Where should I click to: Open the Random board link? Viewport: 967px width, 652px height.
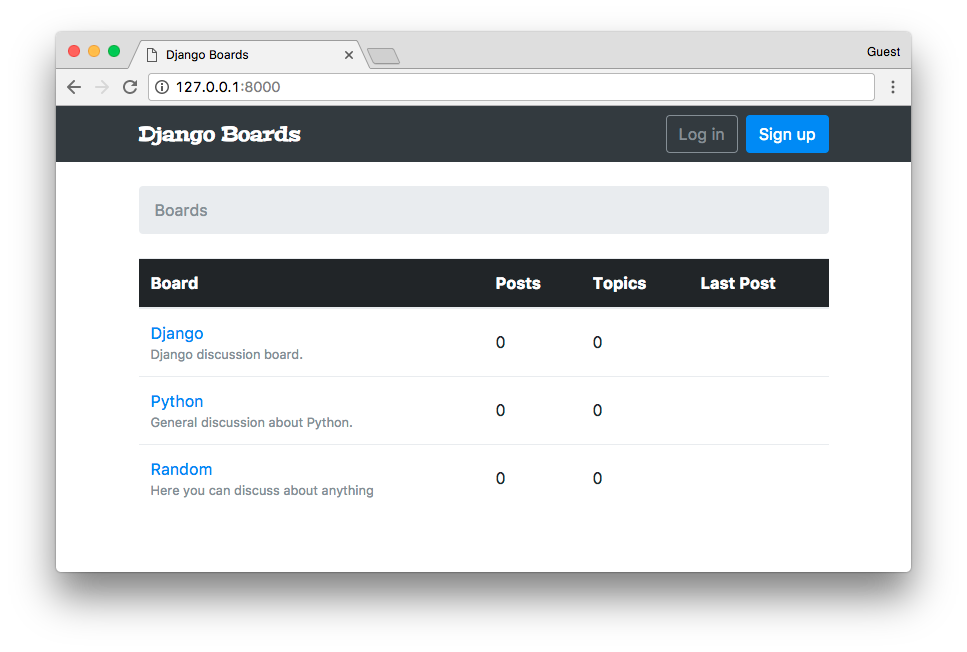[x=181, y=469]
